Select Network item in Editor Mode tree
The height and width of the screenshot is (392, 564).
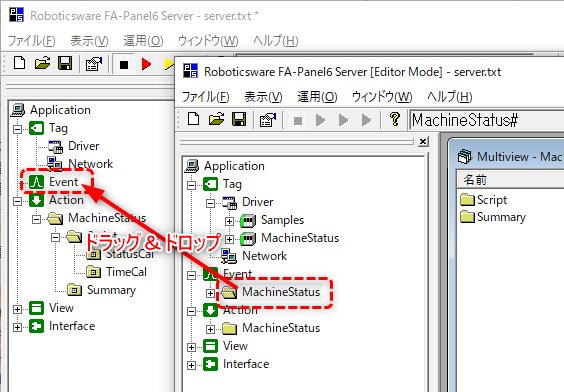coord(264,256)
